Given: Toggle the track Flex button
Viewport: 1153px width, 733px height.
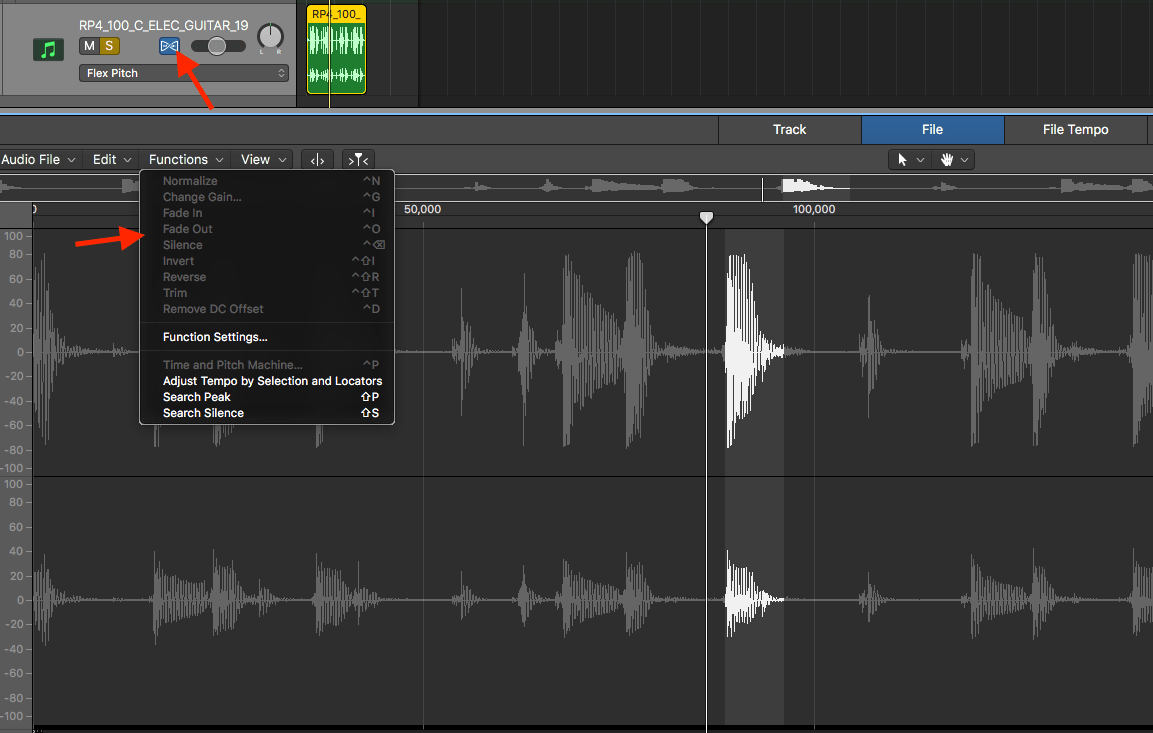Looking at the screenshot, I should [x=169, y=46].
